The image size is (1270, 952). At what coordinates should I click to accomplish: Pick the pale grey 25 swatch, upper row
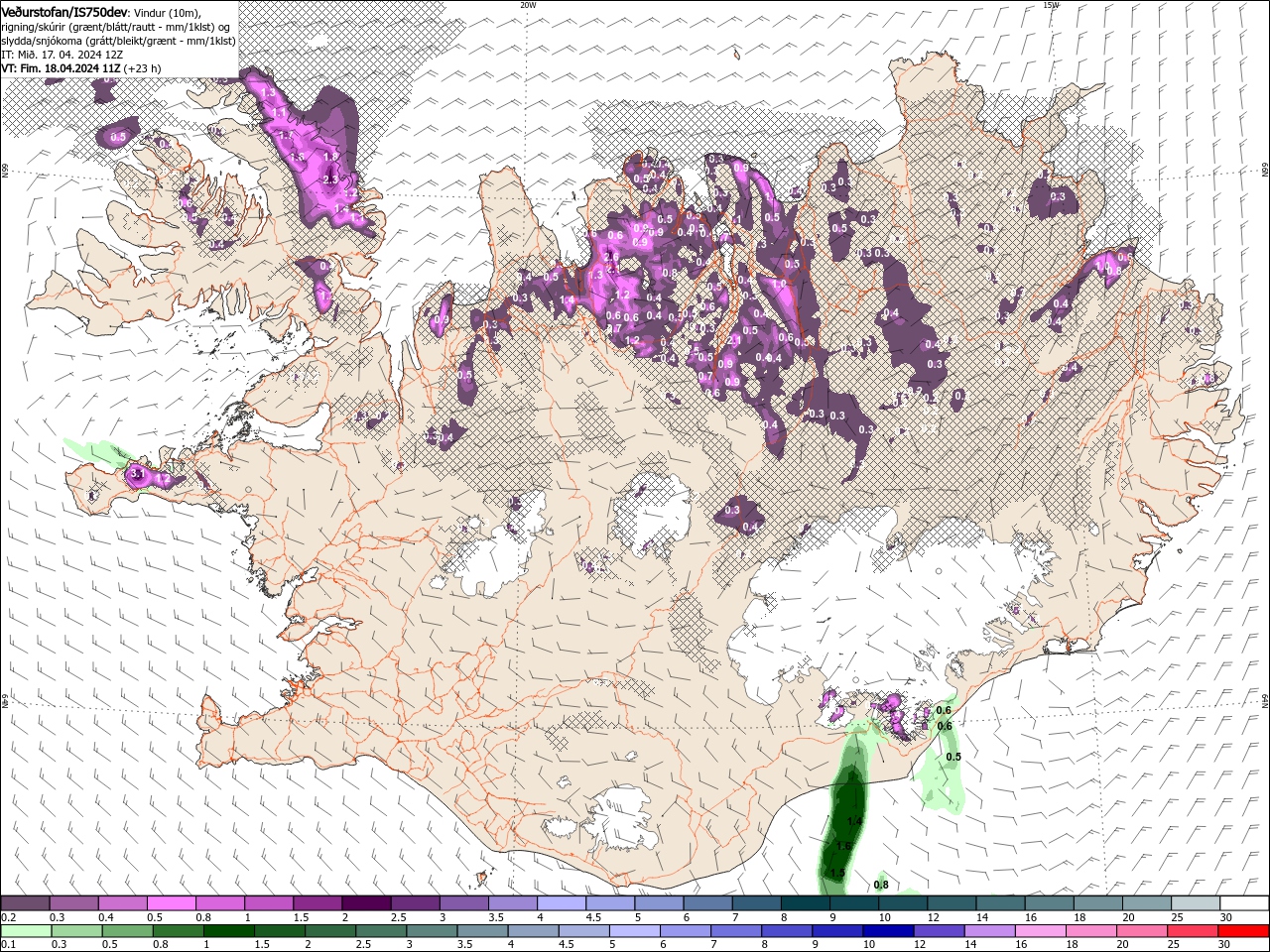click(x=1196, y=903)
